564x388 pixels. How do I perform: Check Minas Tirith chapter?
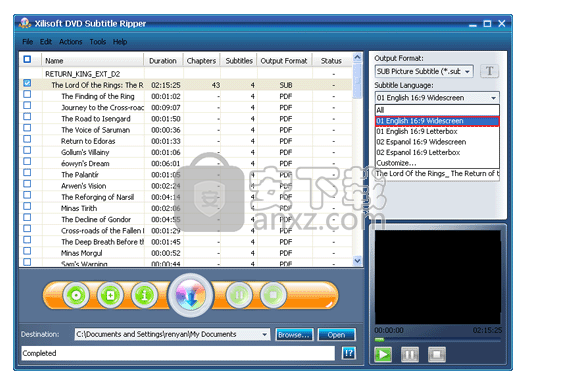click(27, 206)
